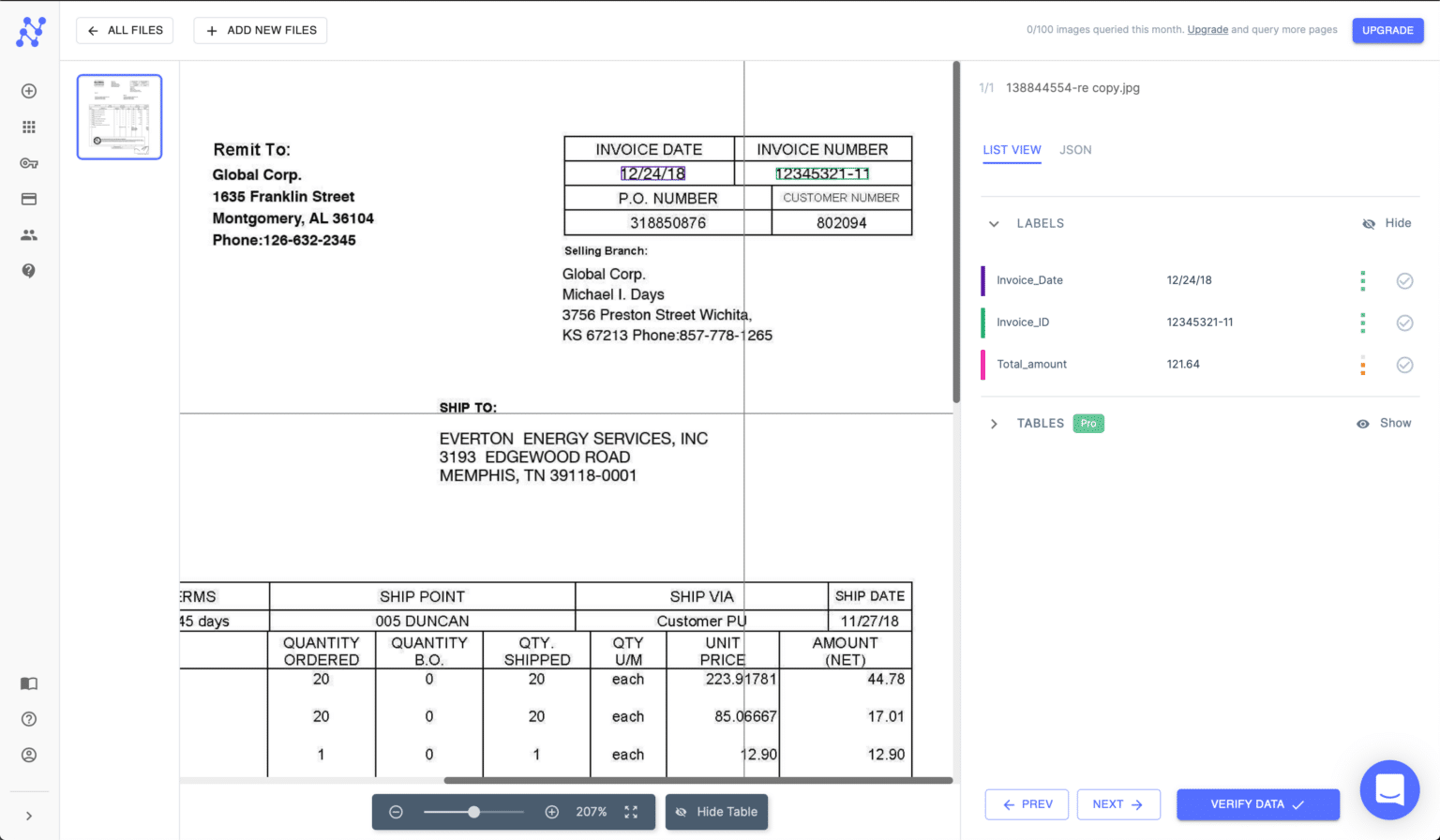Expand the TABLES section chevron
This screenshot has width=1440, height=840.
pos(993,423)
